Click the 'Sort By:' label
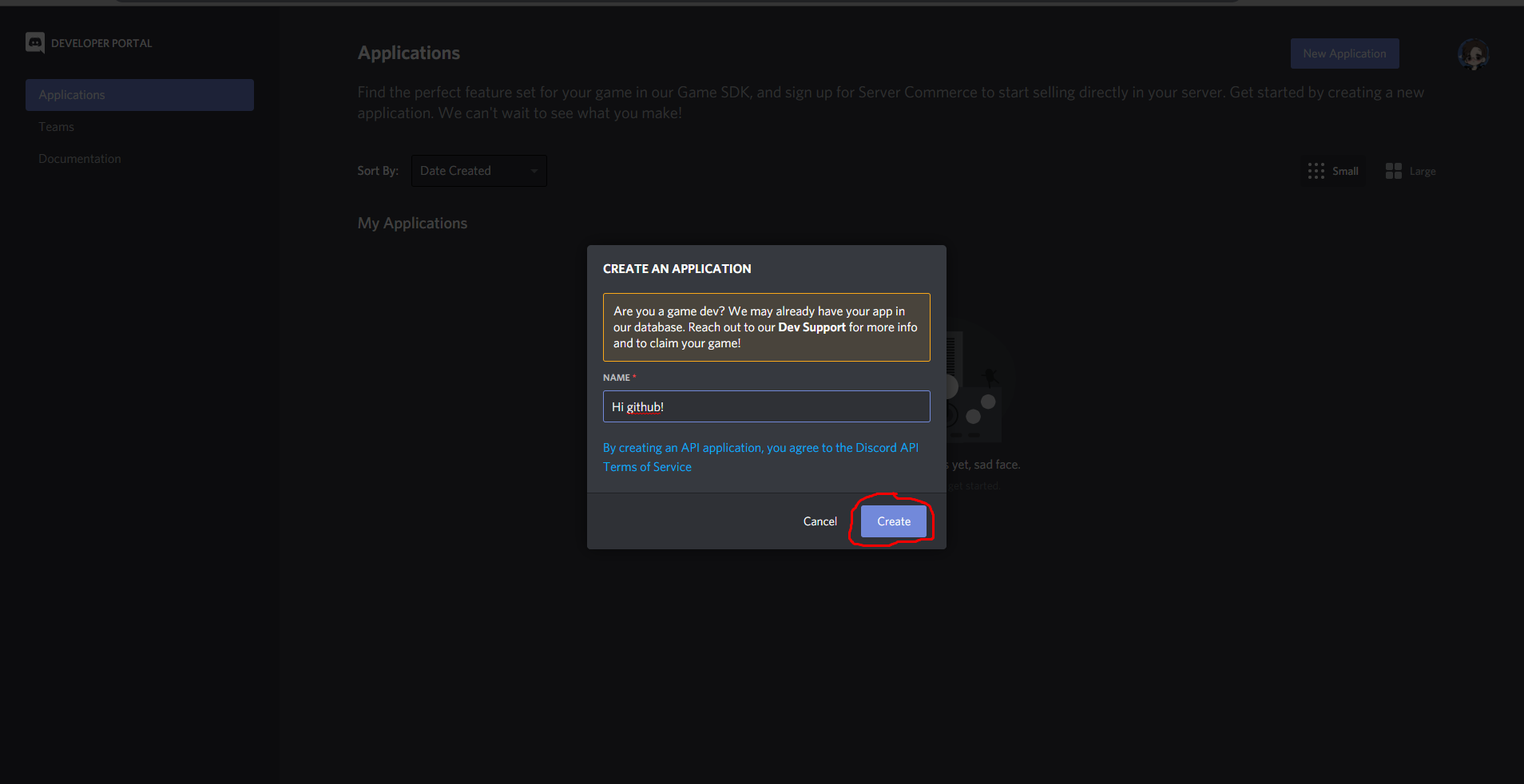 378,171
